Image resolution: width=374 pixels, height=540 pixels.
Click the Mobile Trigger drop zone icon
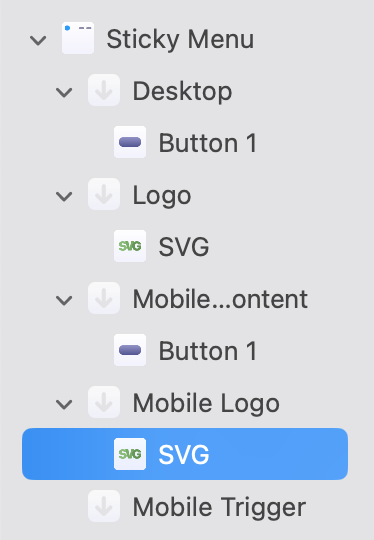coord(104,506)
